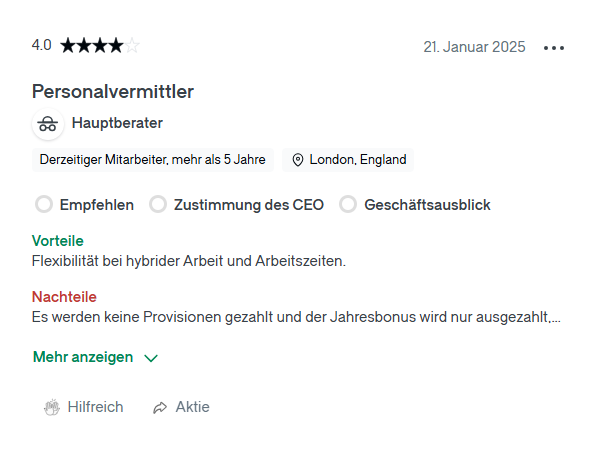Image resolution: width=606 pixels, height=460 pixels.
Task: Expand truncated Nachteile text ellipsis
Action: 555,318
